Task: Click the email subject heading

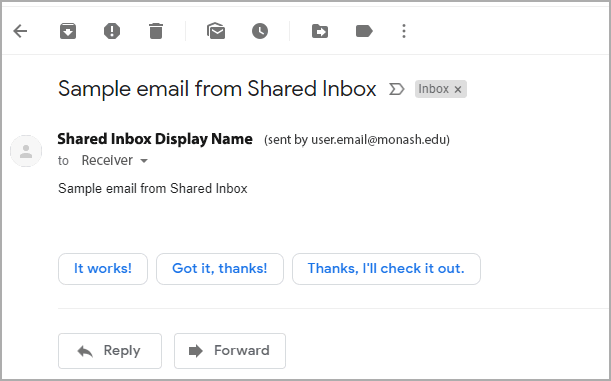Action: pos(217,89)
